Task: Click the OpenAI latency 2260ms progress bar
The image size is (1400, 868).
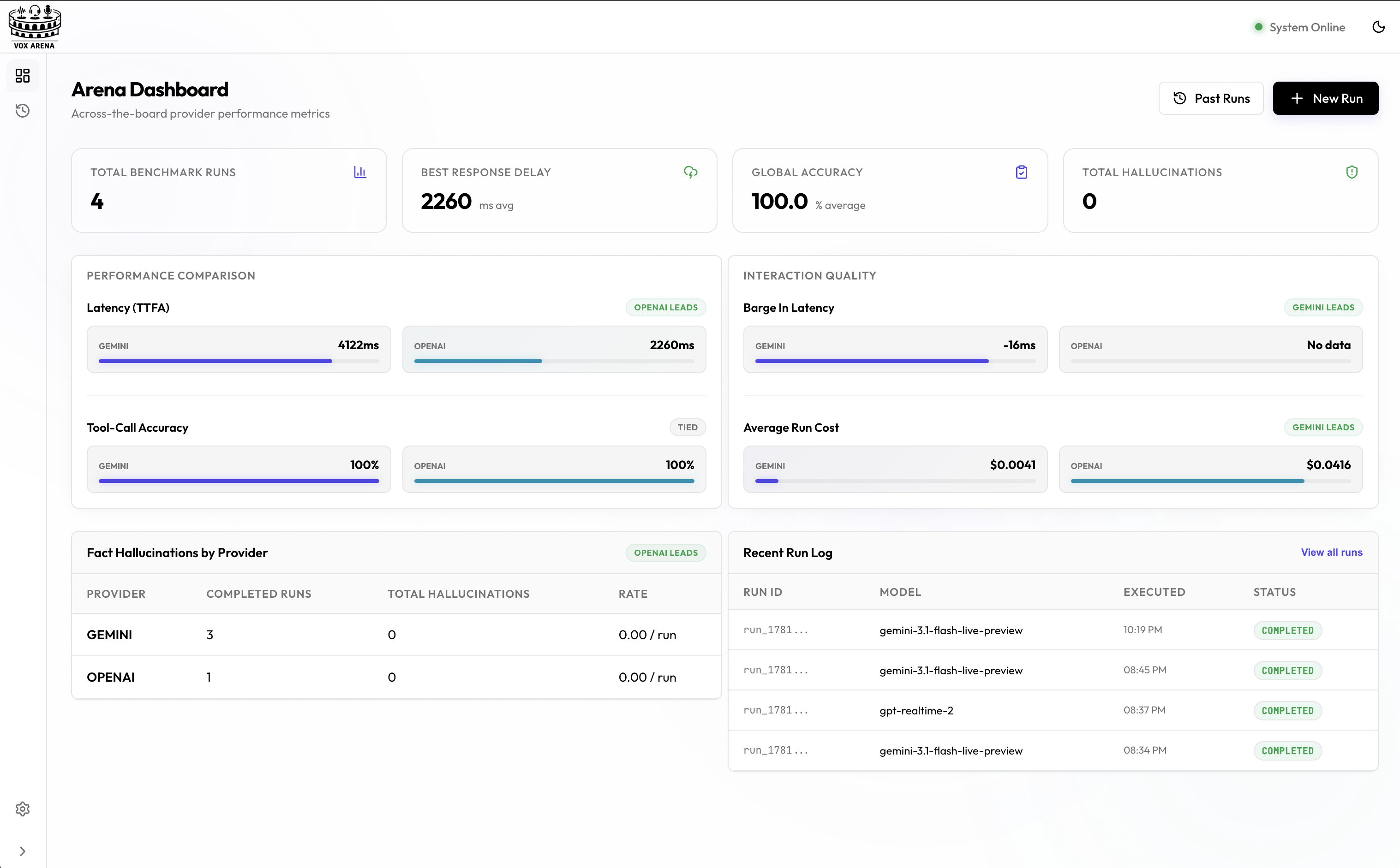Action: [x=554, y=361]
